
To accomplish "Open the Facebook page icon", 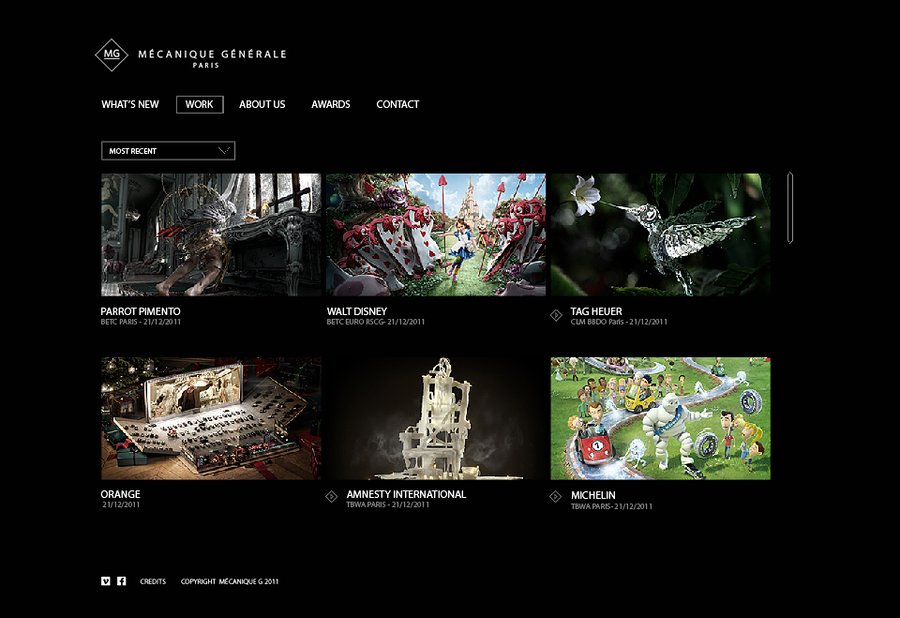I will tap(121, 581).
